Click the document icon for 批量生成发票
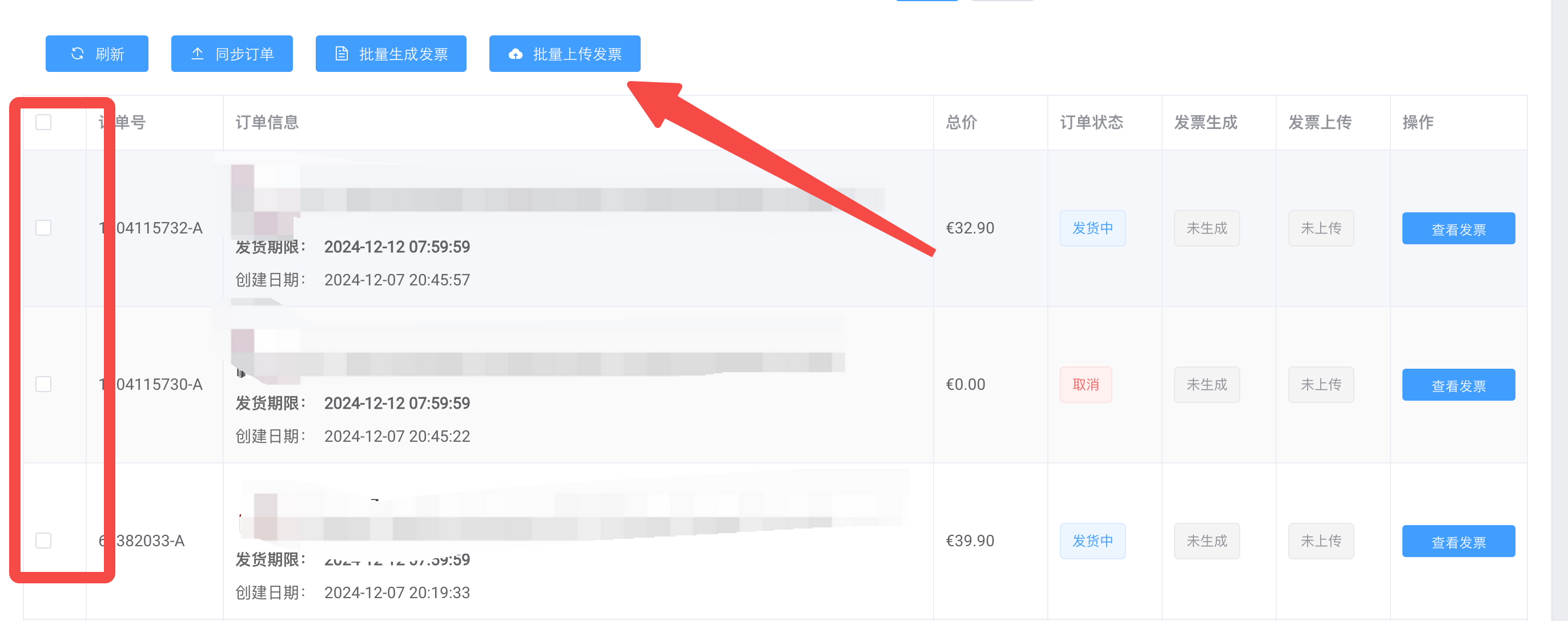This screenshot has height=621, width=1568. pos(341,54)
